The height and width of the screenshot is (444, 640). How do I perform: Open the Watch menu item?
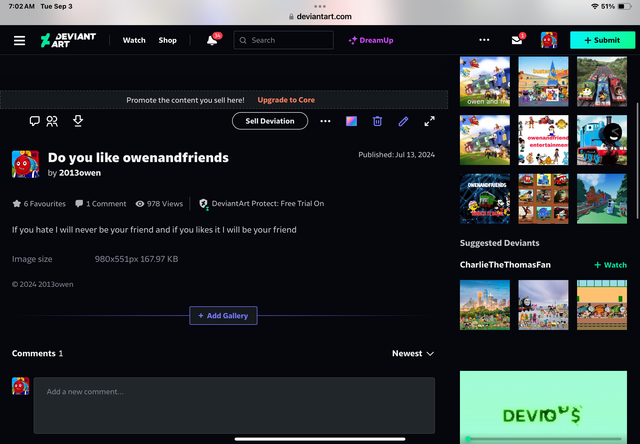(x=134, y=40)
